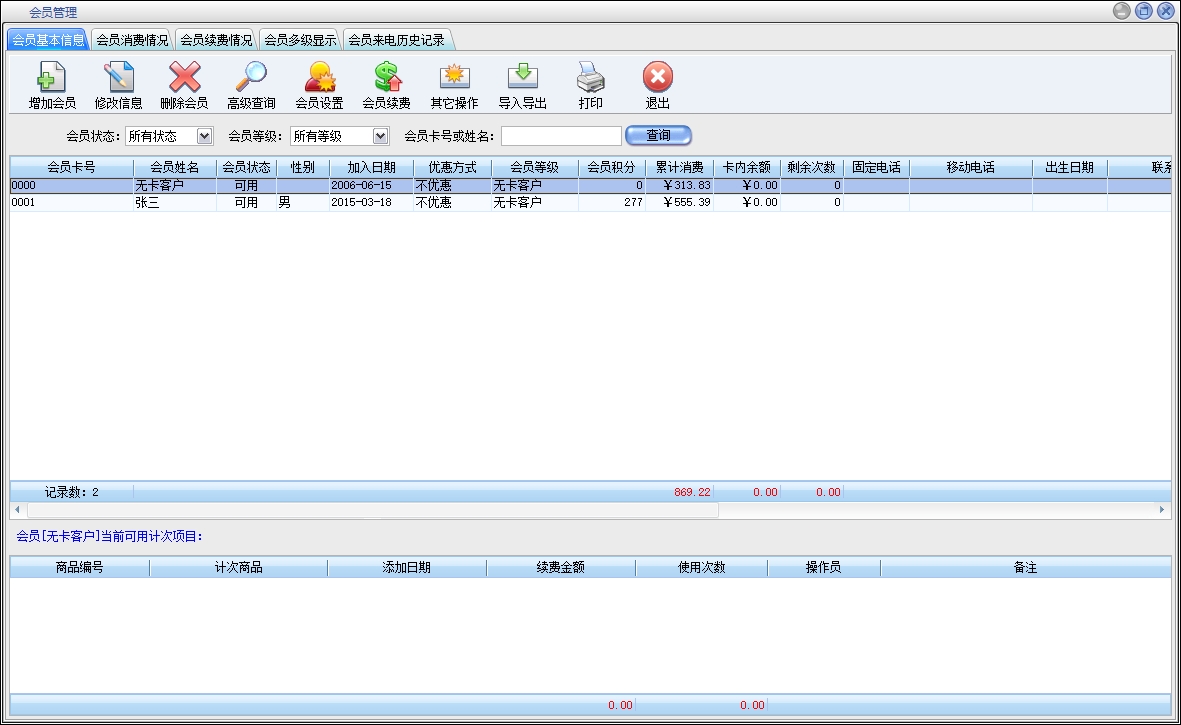Click the 增加会员 (add member) icon
Image resolution: width=1181 pixels, height=725 pixels.
click(x=52, y=78)
